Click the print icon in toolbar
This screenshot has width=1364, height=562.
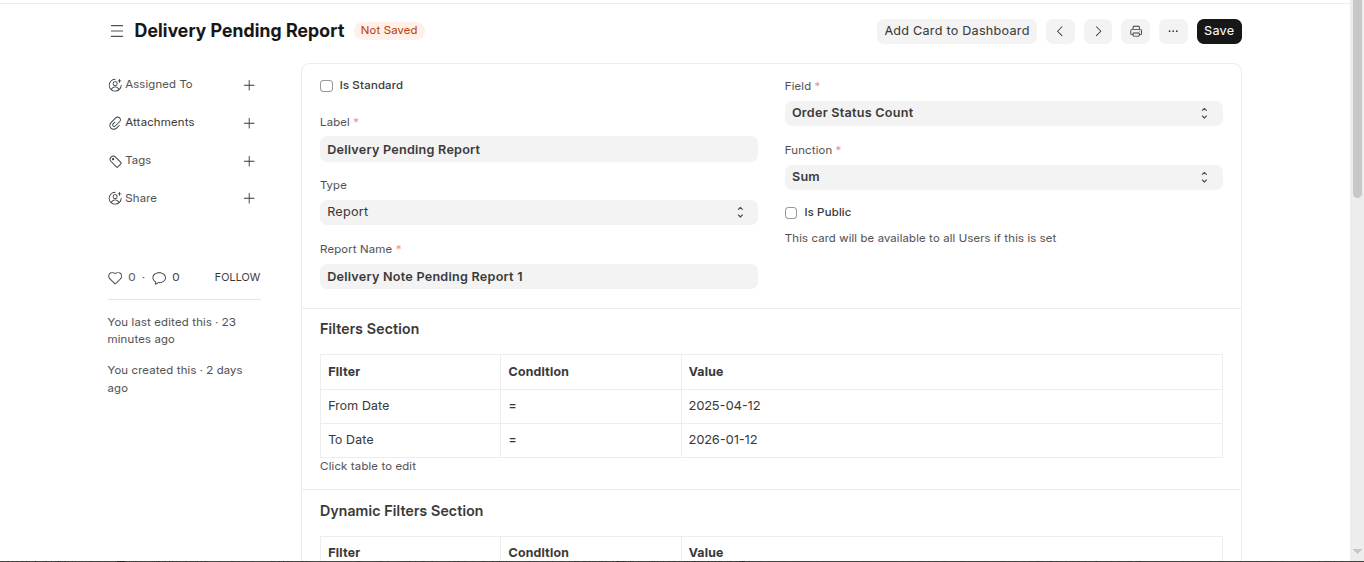pos(1136,31)
